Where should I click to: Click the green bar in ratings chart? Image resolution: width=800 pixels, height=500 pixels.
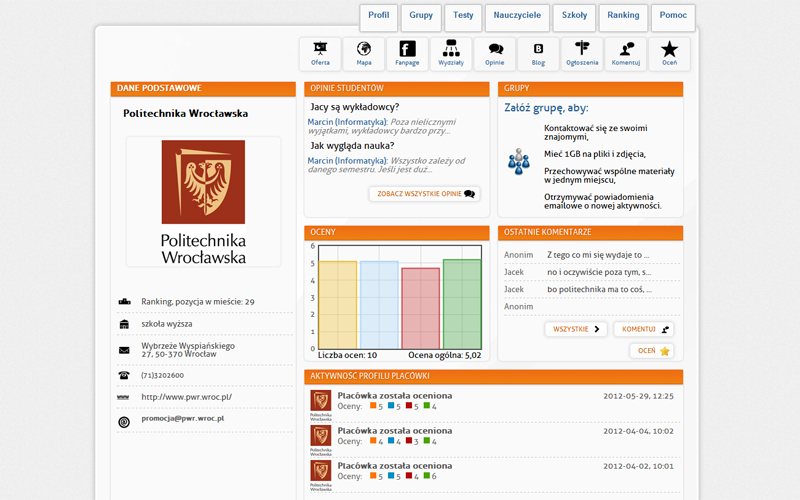pyautogui.click(x=462, y=304)
